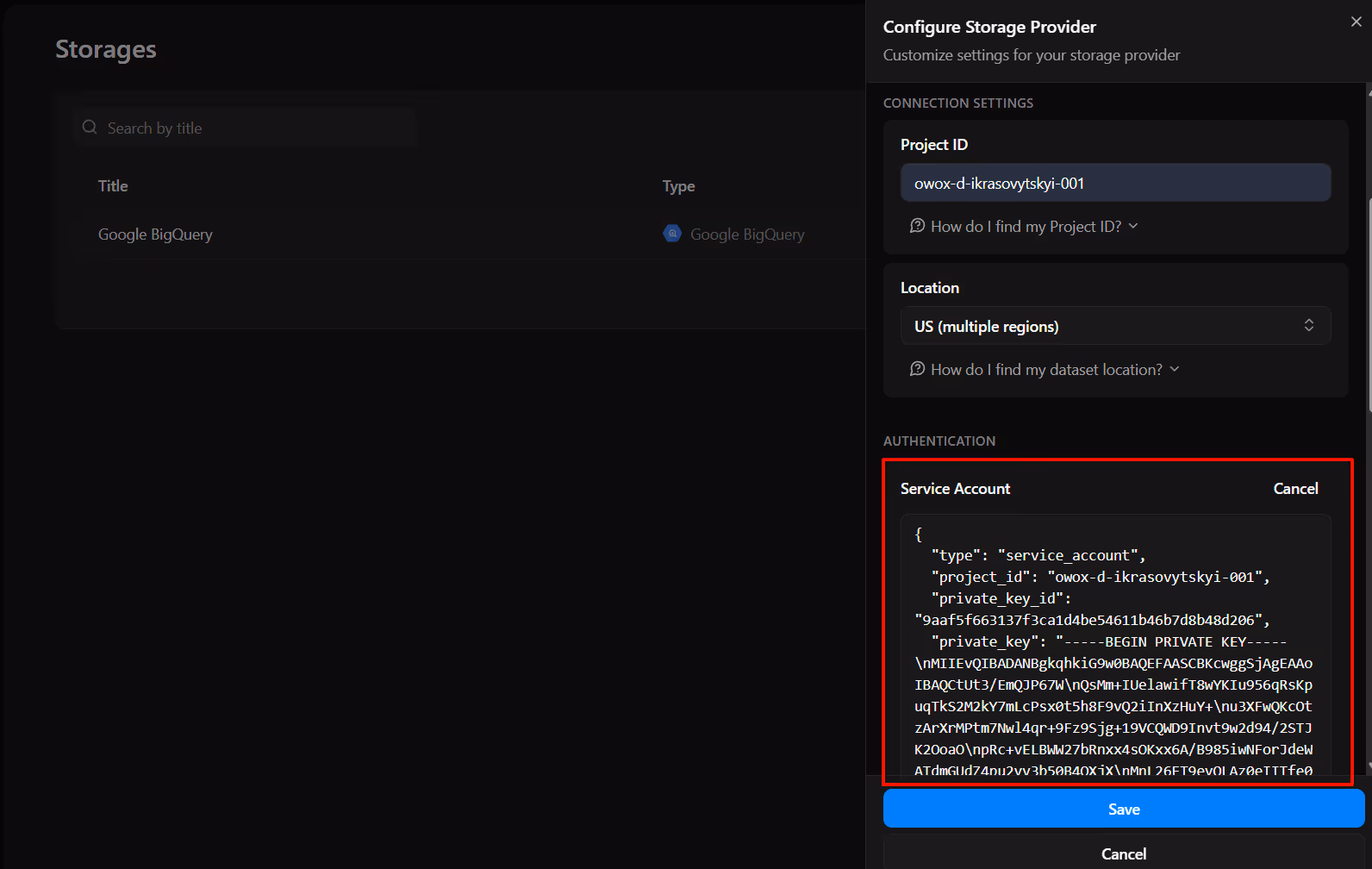Click the Google BigQuery type cell text
1372x869 pixels.
[x=747, y=234]
